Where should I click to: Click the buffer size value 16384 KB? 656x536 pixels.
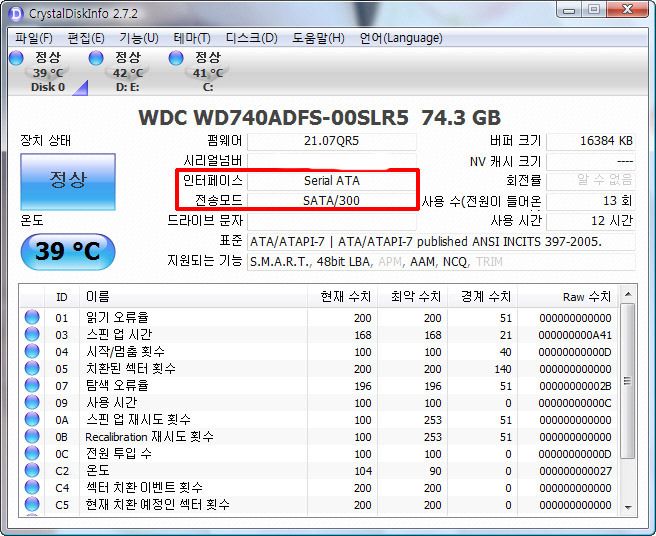tap(591, 141)
